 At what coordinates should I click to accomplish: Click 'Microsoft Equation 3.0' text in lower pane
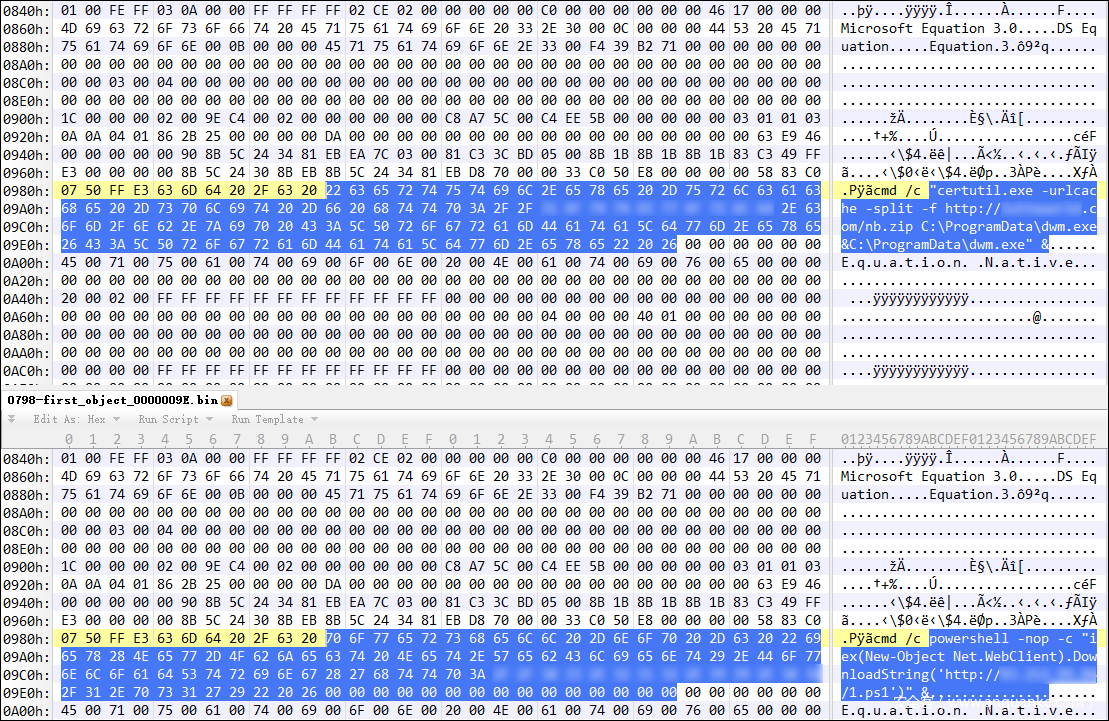929,476
